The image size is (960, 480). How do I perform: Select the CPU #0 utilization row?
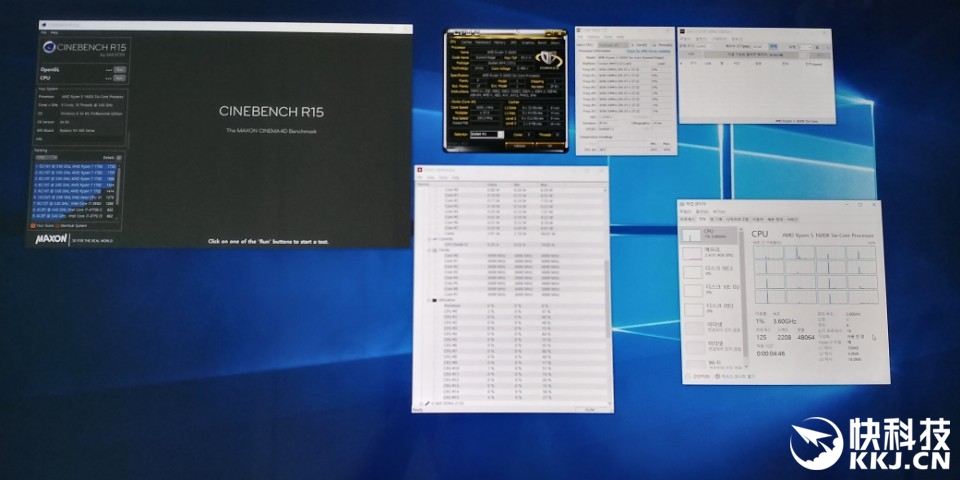(513, 311)
